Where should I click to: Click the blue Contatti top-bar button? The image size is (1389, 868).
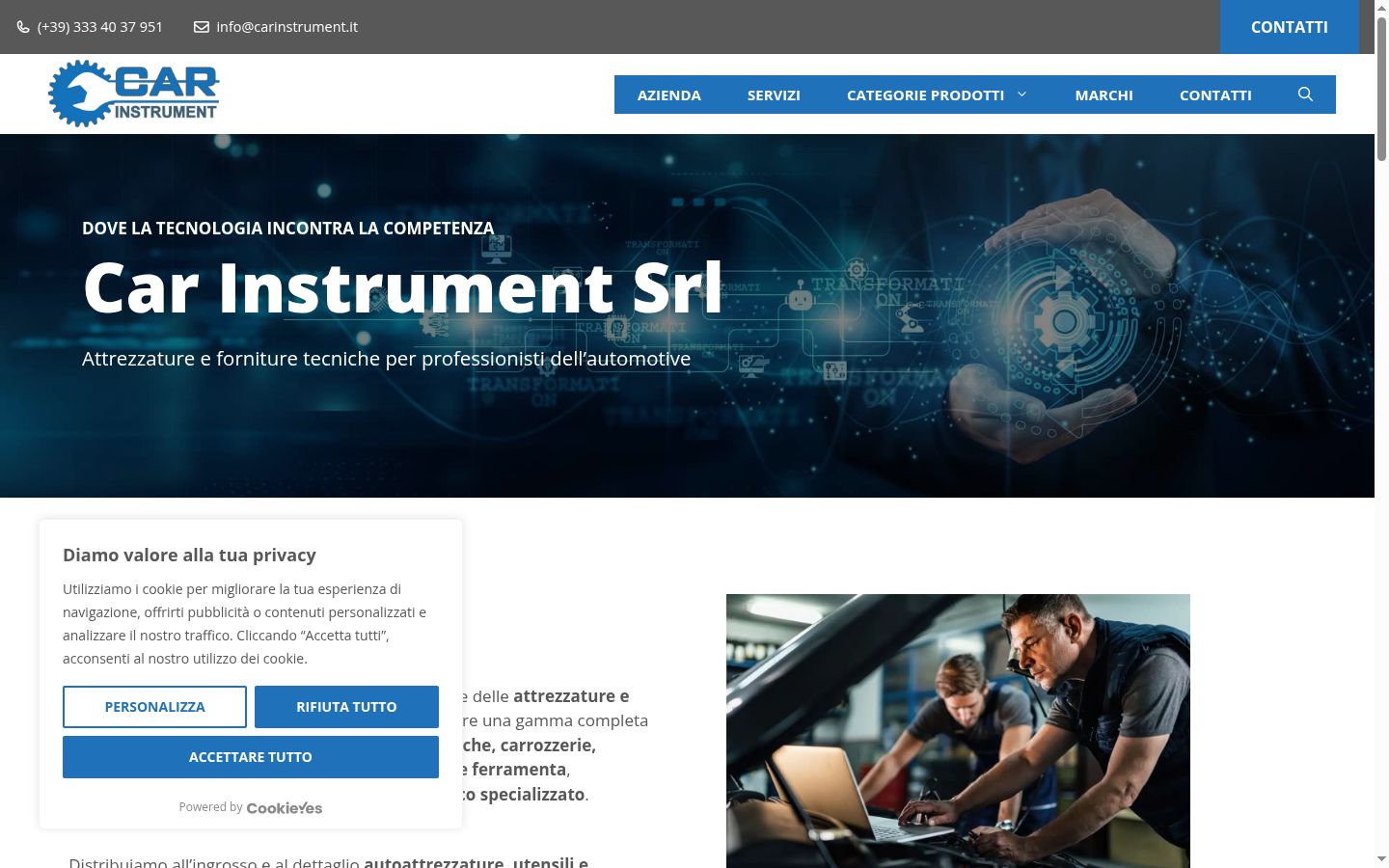pyautogui.click(x=1290, y=27)
